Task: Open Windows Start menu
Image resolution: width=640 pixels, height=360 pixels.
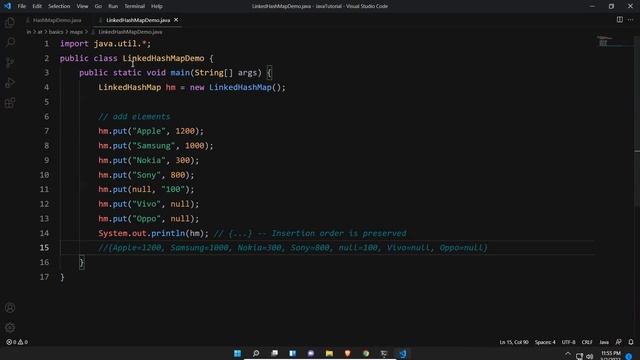Action: coord(237,353)
